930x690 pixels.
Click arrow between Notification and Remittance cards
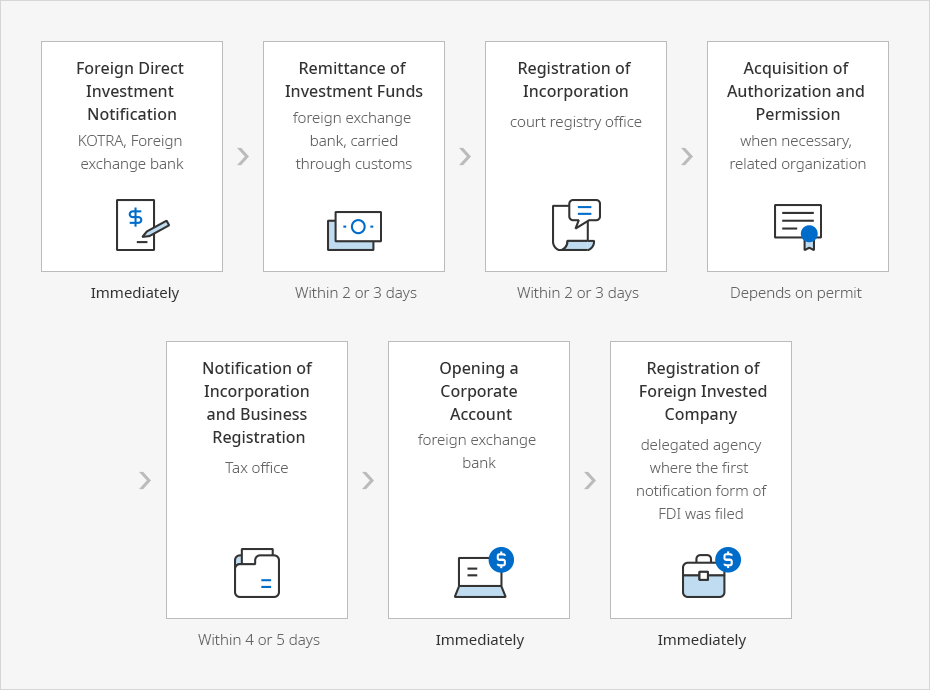[243, 157]
